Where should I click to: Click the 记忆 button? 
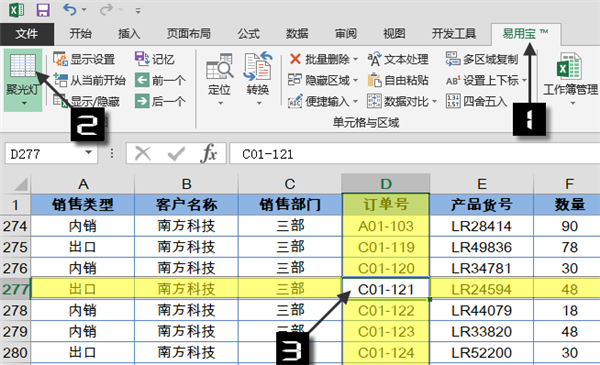pyautogui.click(x=155, y=59)
